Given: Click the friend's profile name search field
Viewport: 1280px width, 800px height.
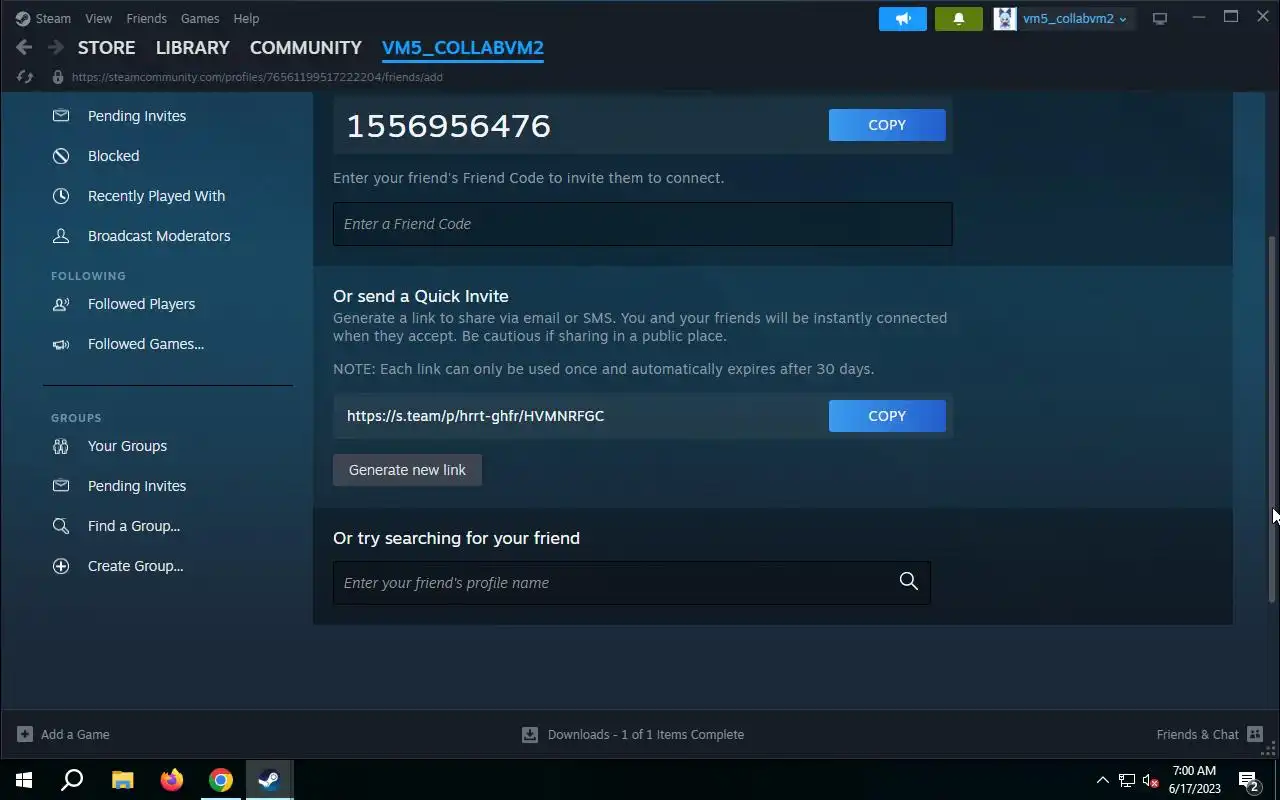Looking at the screenshot, I should pos(631,583).
